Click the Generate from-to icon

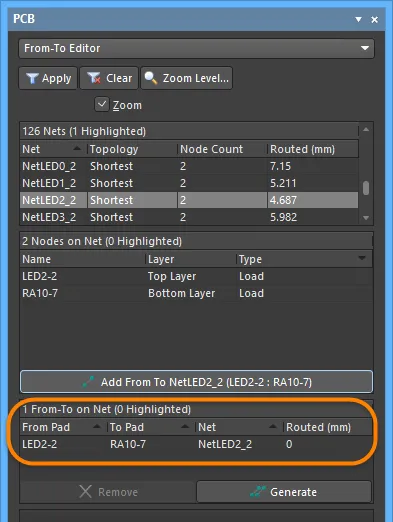tap(258, 492)
